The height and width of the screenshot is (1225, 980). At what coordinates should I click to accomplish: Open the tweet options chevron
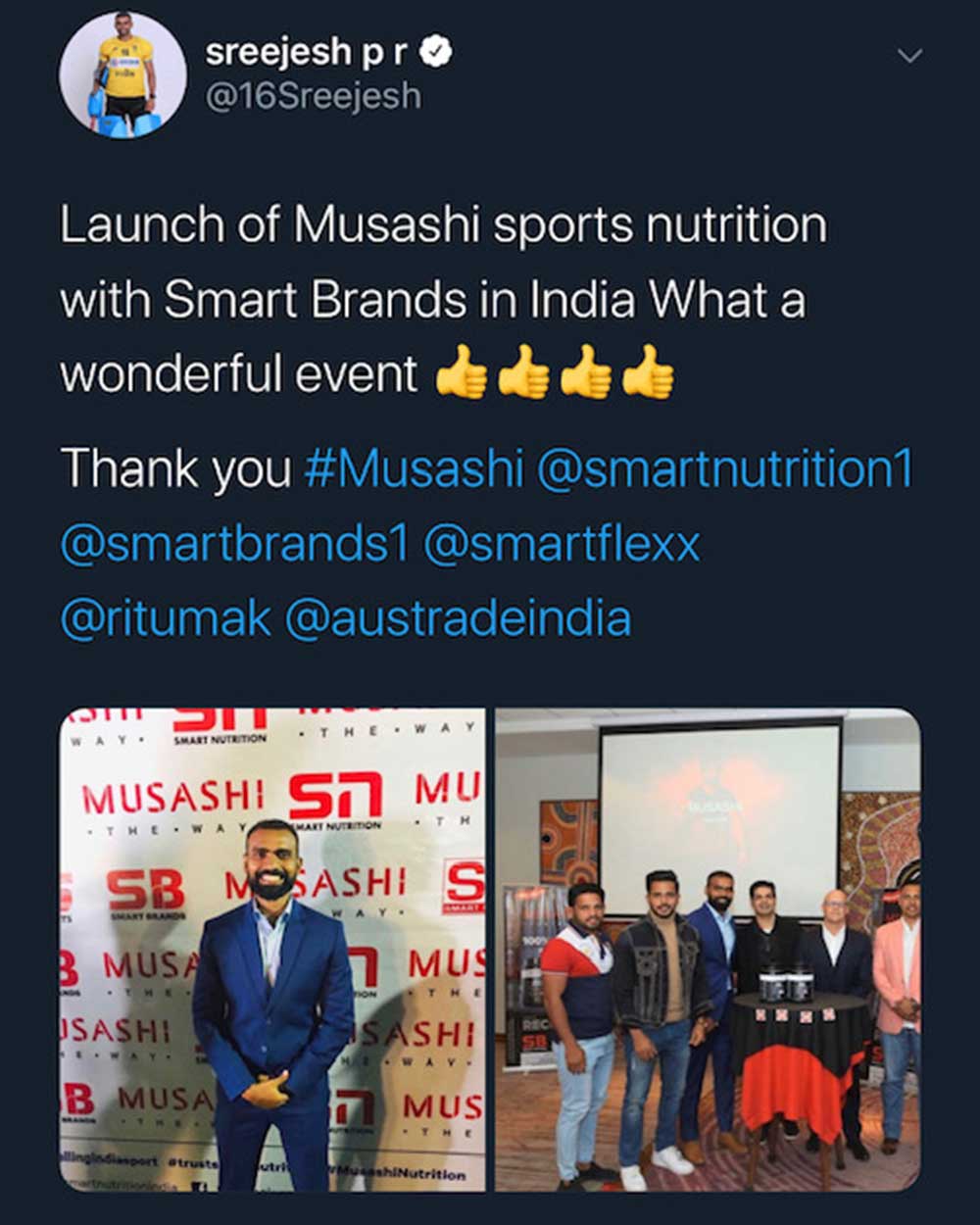click(910, 56)
